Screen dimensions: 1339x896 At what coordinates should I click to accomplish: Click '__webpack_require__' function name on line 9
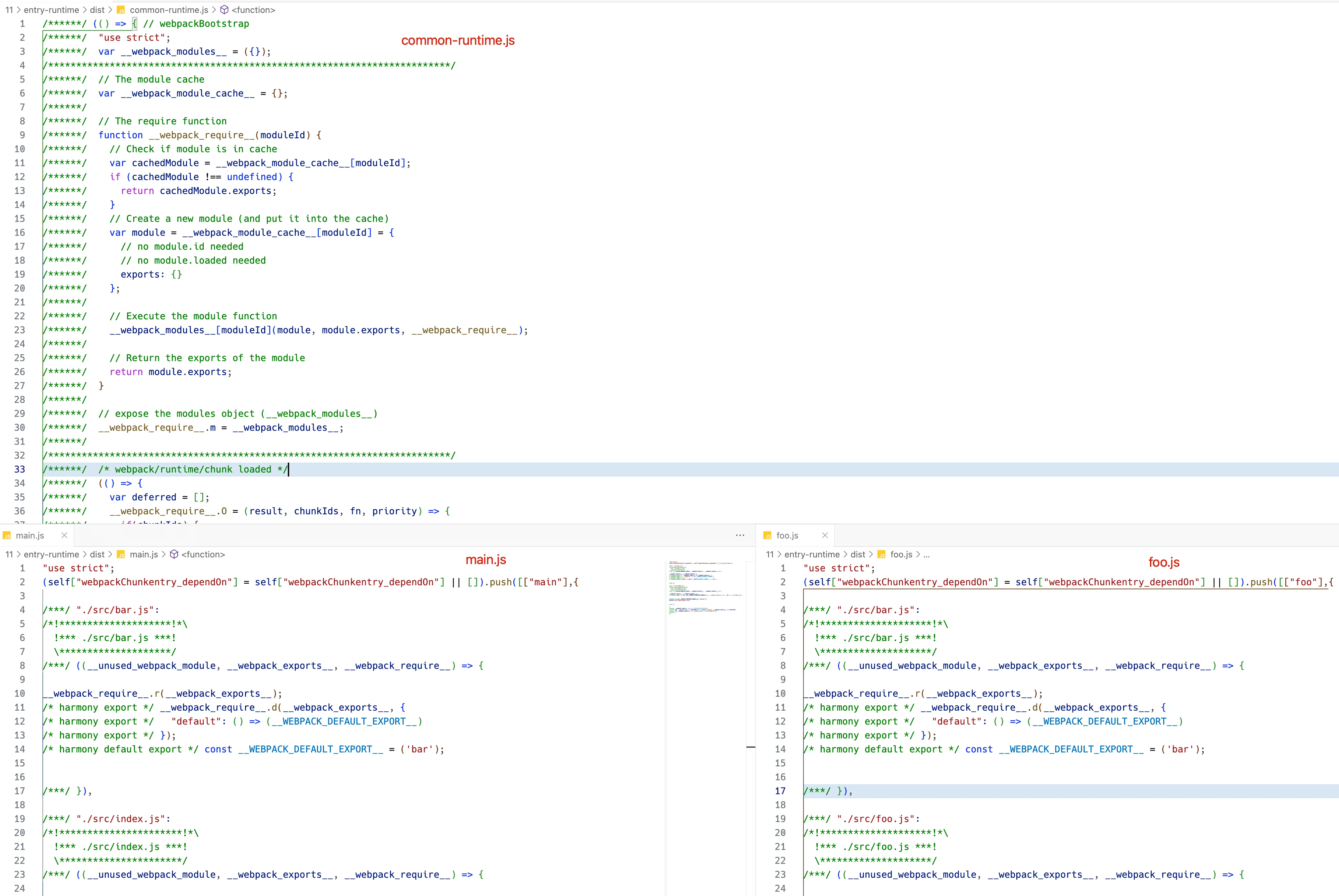(x=202, y=135)
